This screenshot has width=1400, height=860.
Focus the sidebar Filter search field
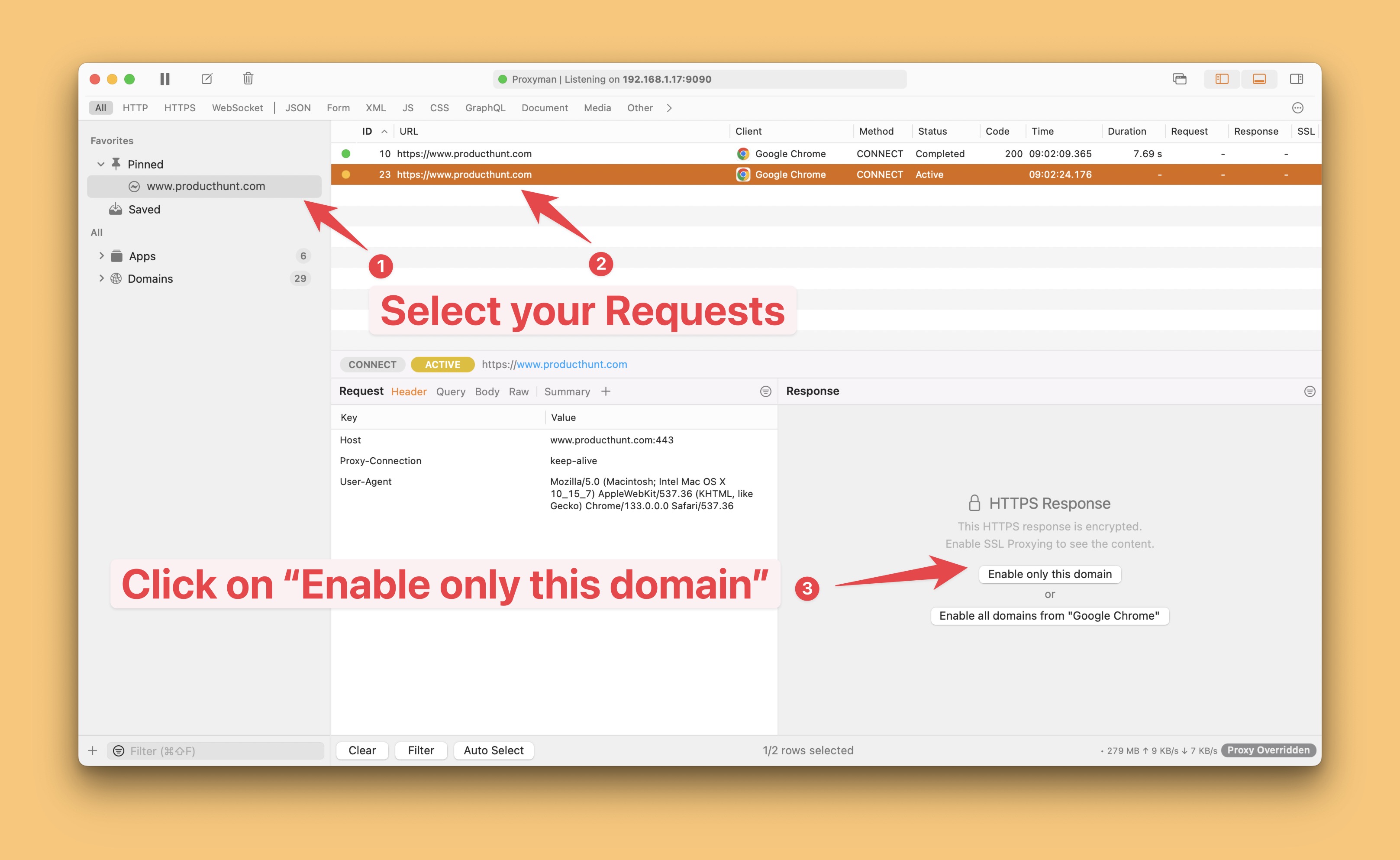coord(216,751)
